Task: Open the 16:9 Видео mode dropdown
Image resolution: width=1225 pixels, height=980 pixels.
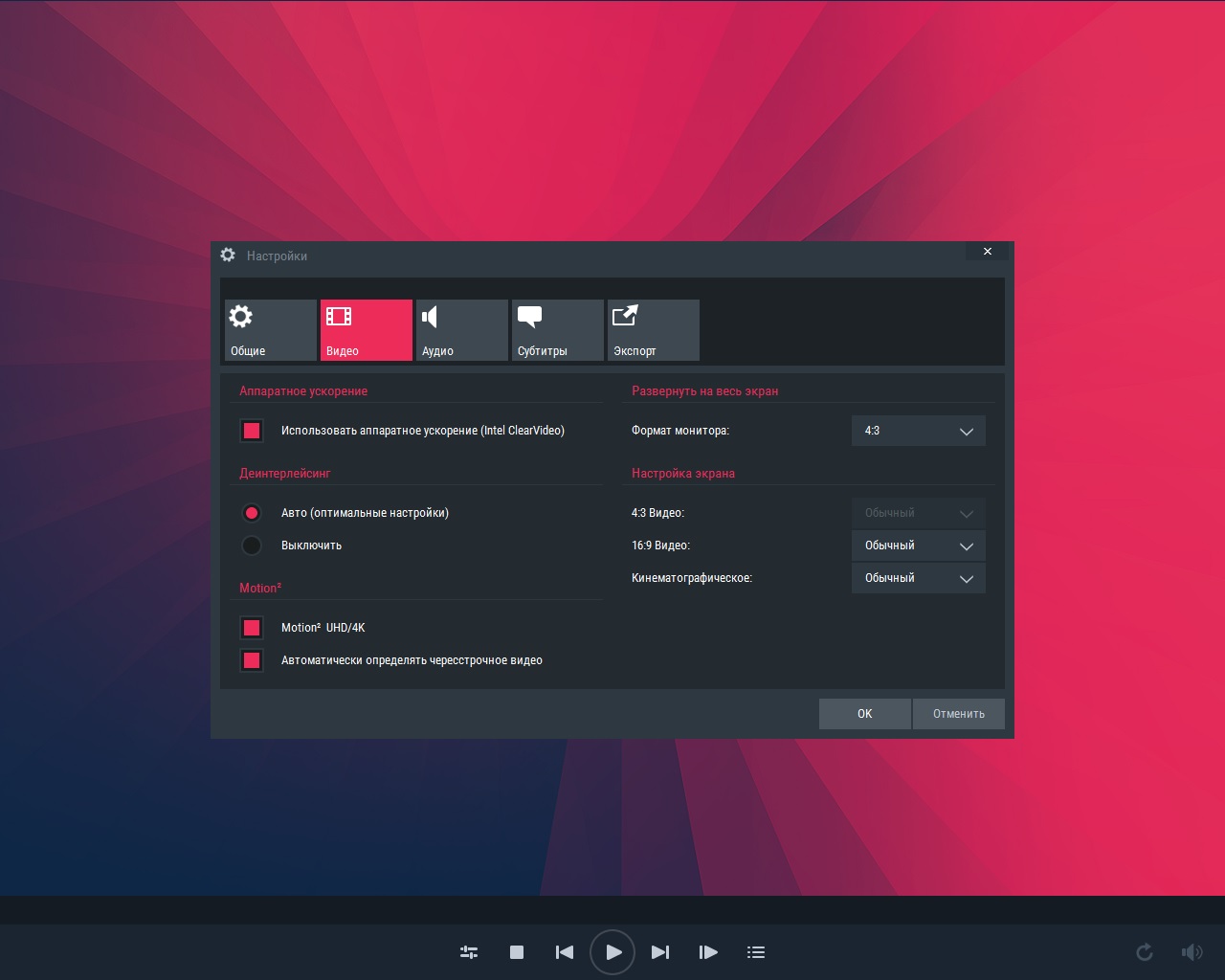Action: (919, 546)
